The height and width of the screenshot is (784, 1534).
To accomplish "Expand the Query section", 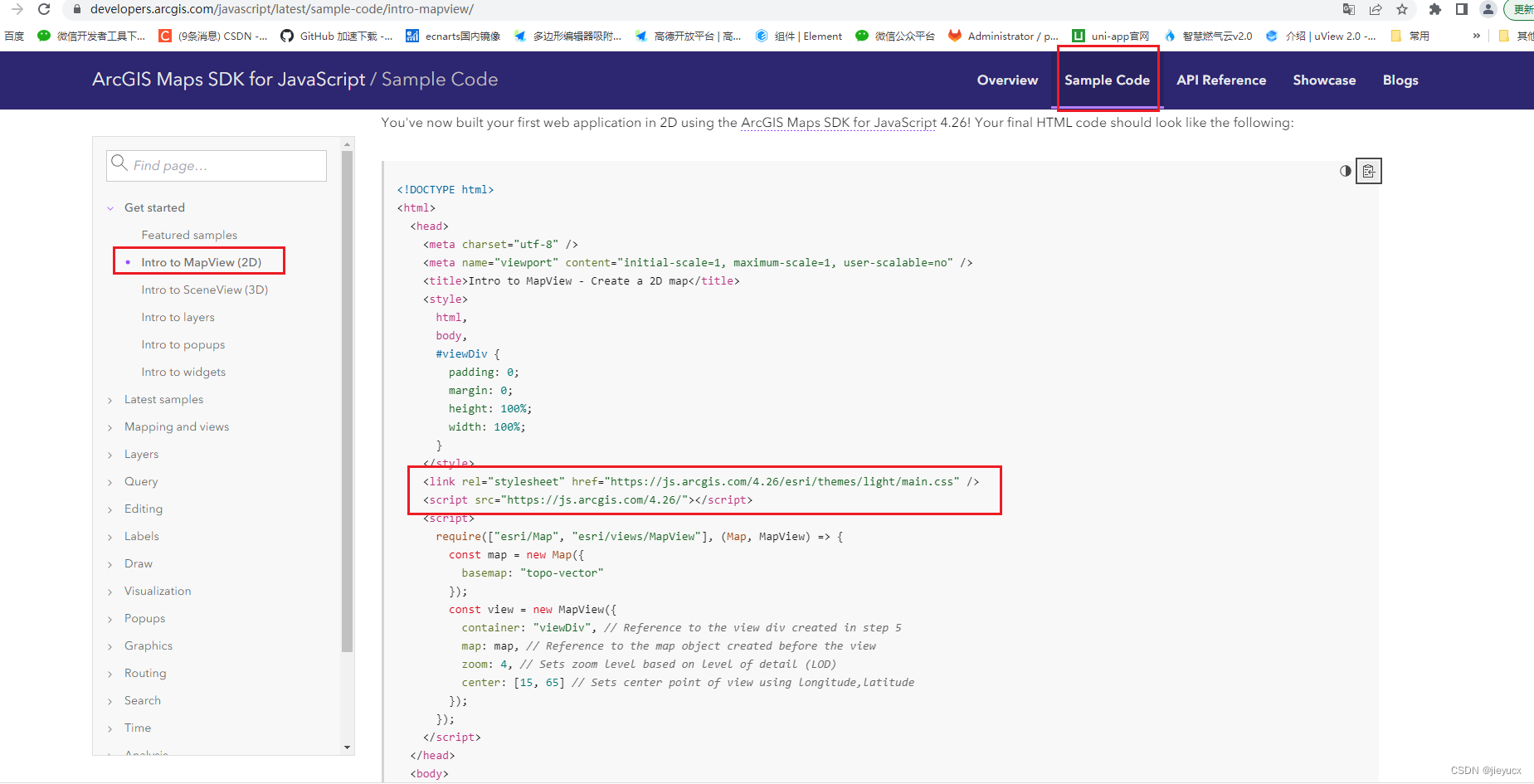I will tap(110, 482).
